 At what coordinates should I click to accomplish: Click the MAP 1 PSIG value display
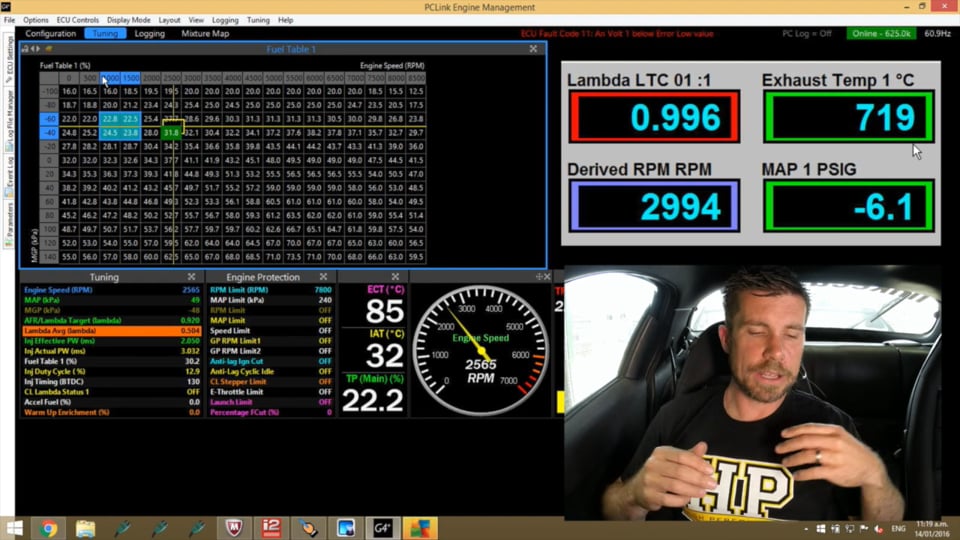pos(849,206)
